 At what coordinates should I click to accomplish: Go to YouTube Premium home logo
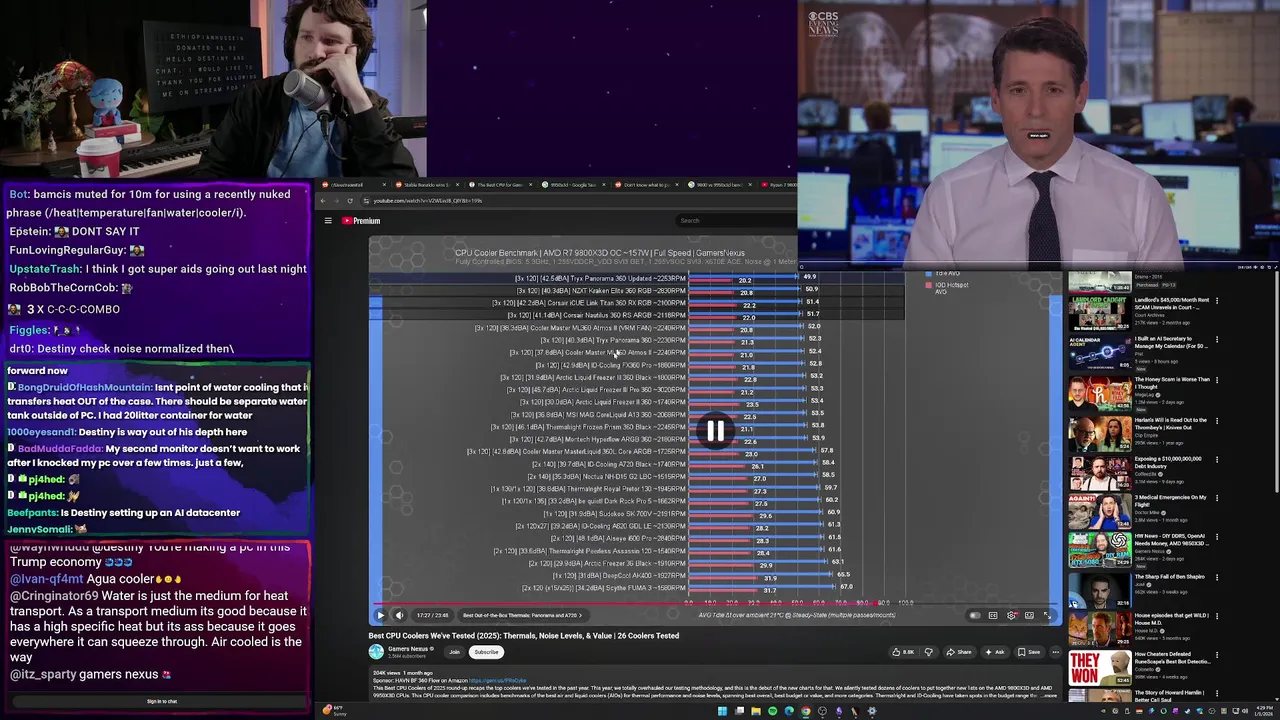coord(361,220)
